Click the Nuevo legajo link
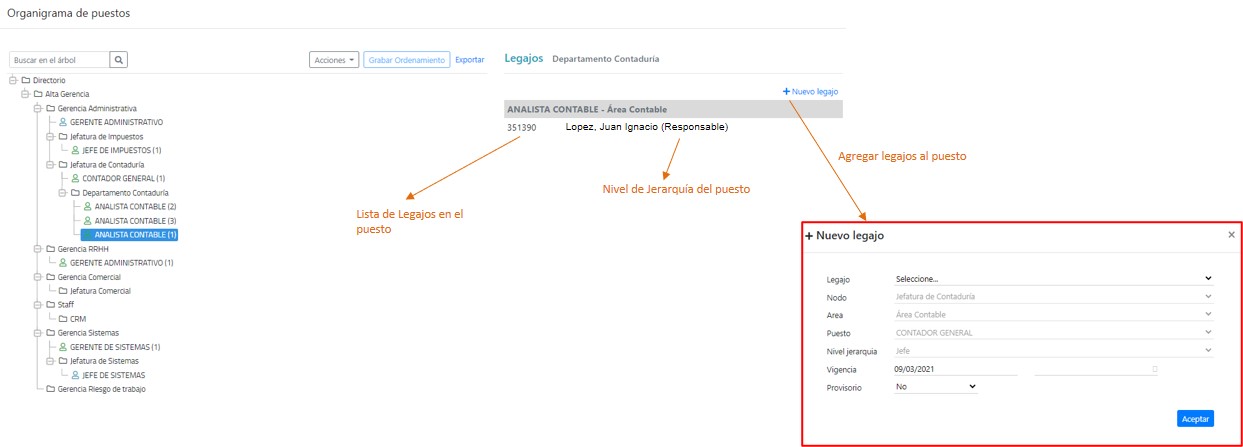This screenshot has height=447, width=1243. pyautogui.click(x=810, y=91)
